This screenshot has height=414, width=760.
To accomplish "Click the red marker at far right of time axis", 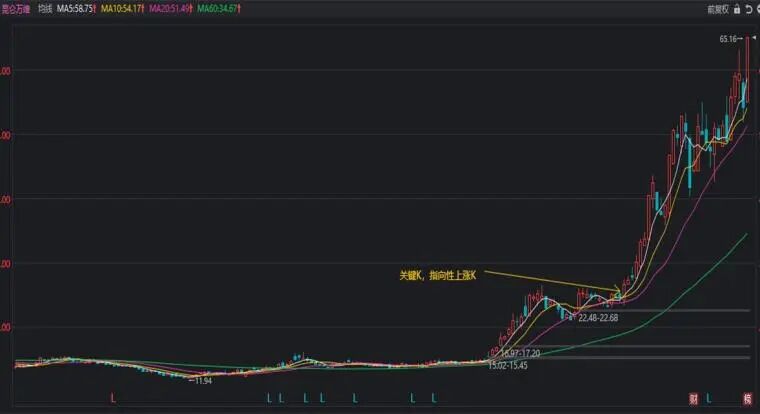I will tap(747, 399).
